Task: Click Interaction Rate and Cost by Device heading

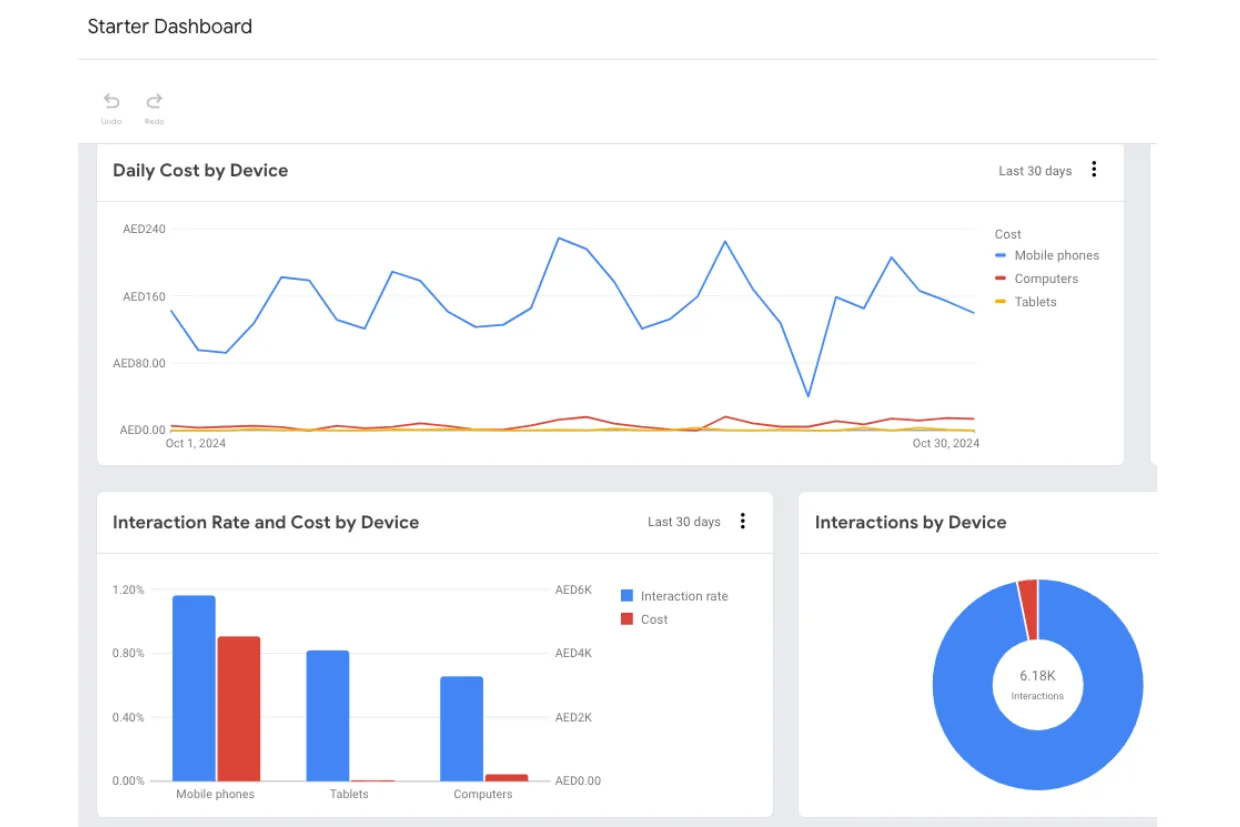Action: point(266,522)
